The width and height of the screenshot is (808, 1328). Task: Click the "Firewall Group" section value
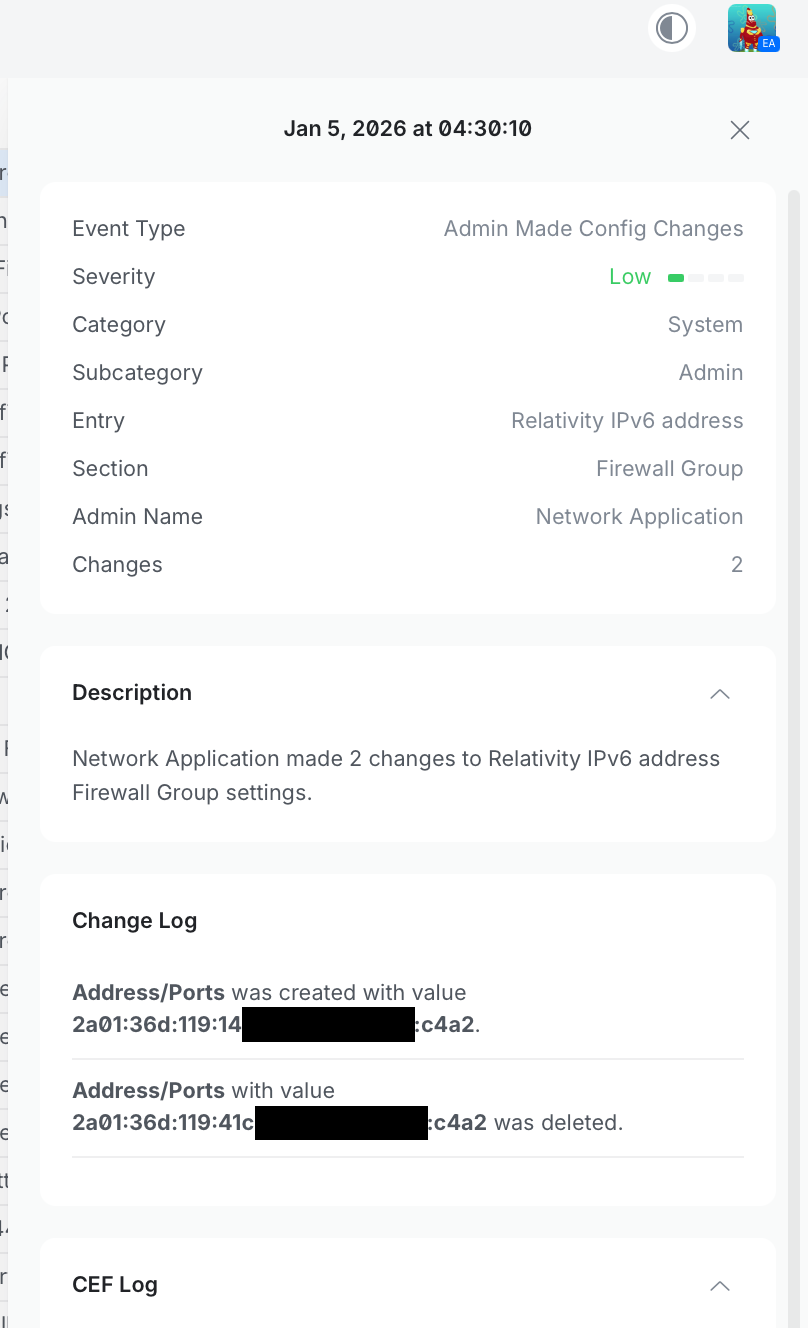[669, 469]
